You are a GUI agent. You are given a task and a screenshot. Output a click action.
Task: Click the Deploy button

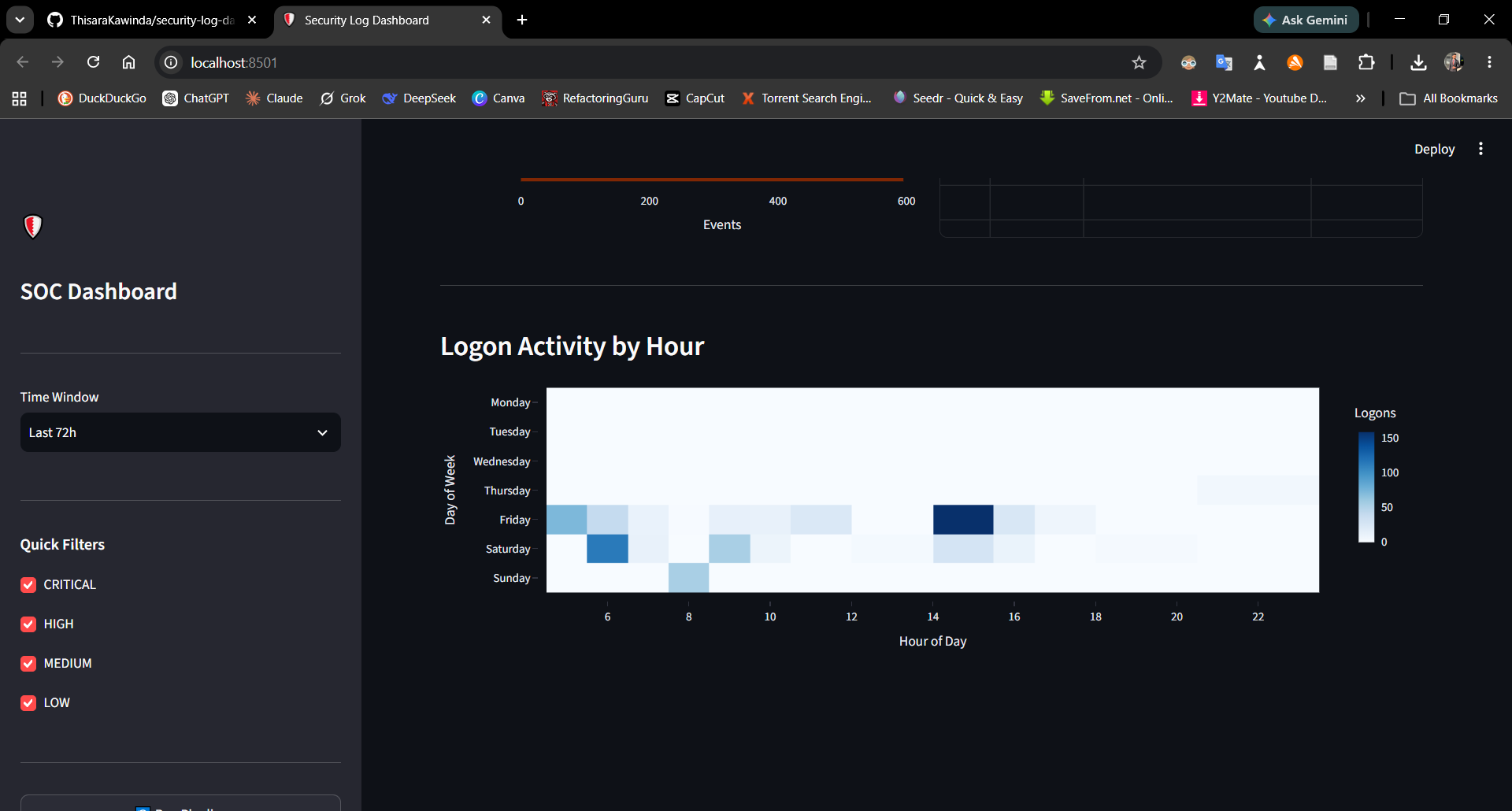point(1434,149)
